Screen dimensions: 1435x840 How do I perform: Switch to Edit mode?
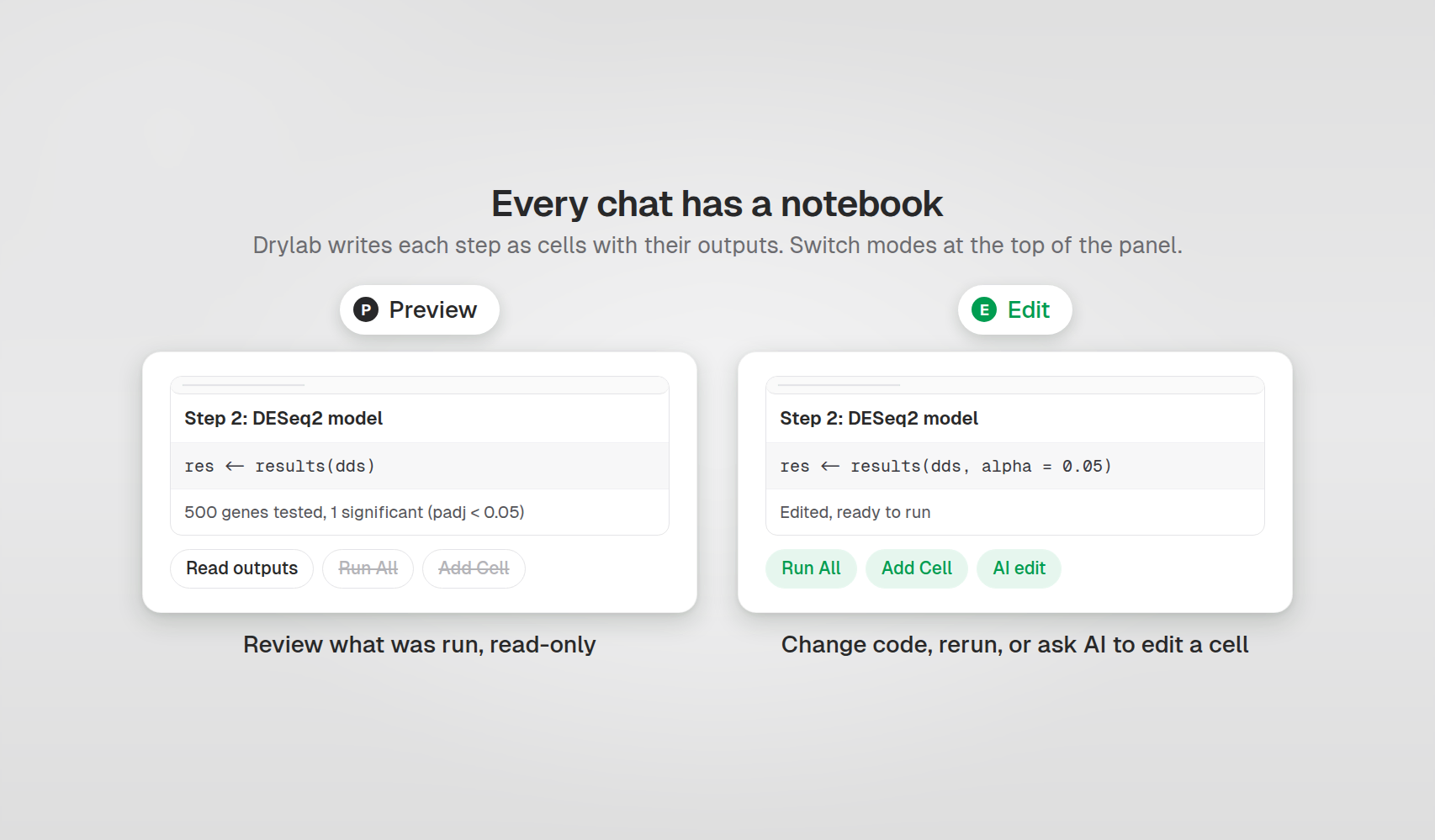1015,309
